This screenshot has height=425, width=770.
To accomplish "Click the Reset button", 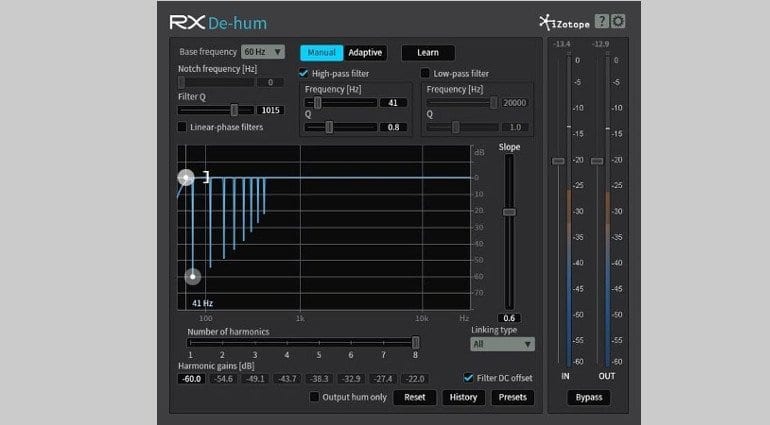I will 414,397.
